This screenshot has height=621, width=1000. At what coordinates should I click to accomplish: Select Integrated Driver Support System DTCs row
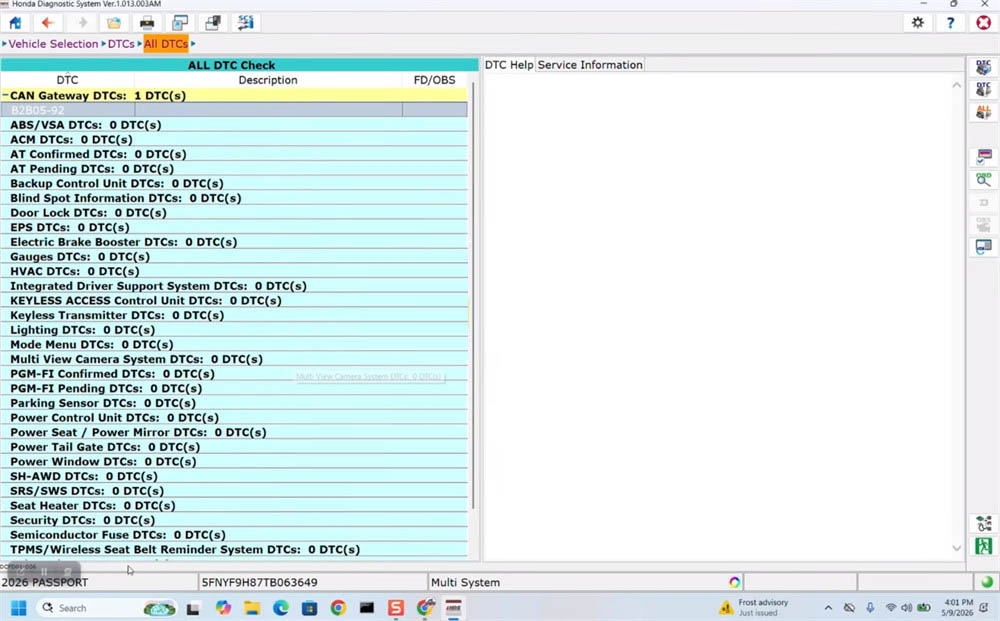tap(234, 286)
